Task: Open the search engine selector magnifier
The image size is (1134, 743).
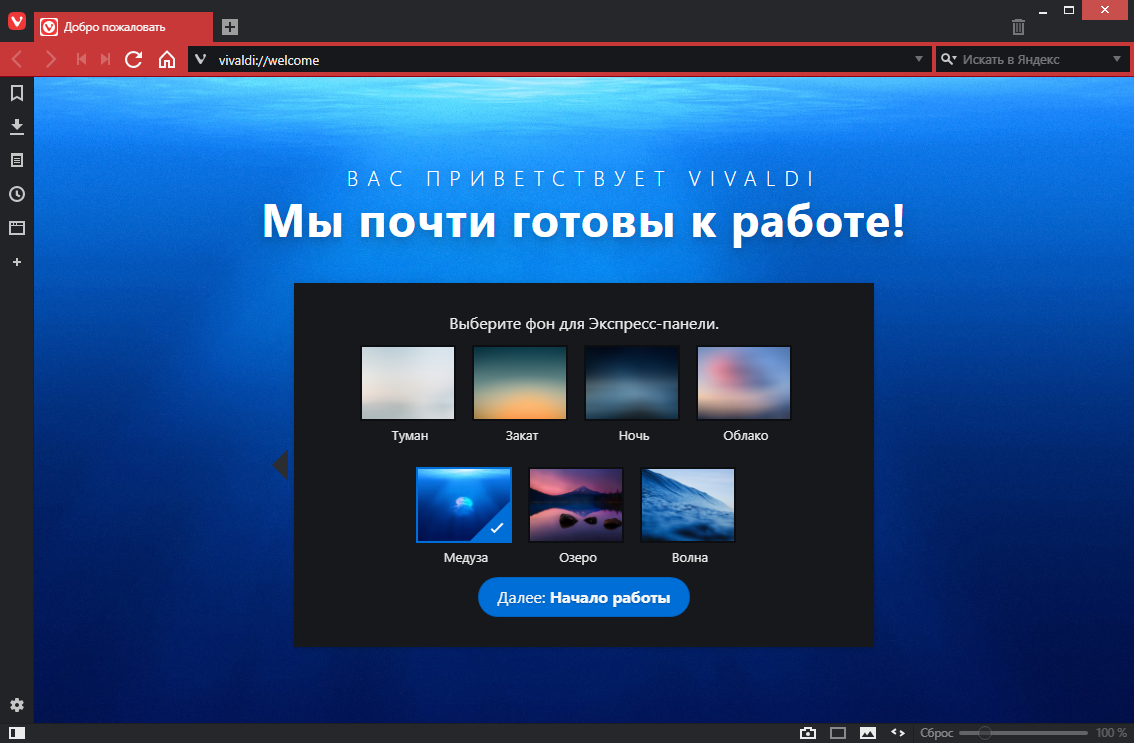Action: (x=948, y=59)
